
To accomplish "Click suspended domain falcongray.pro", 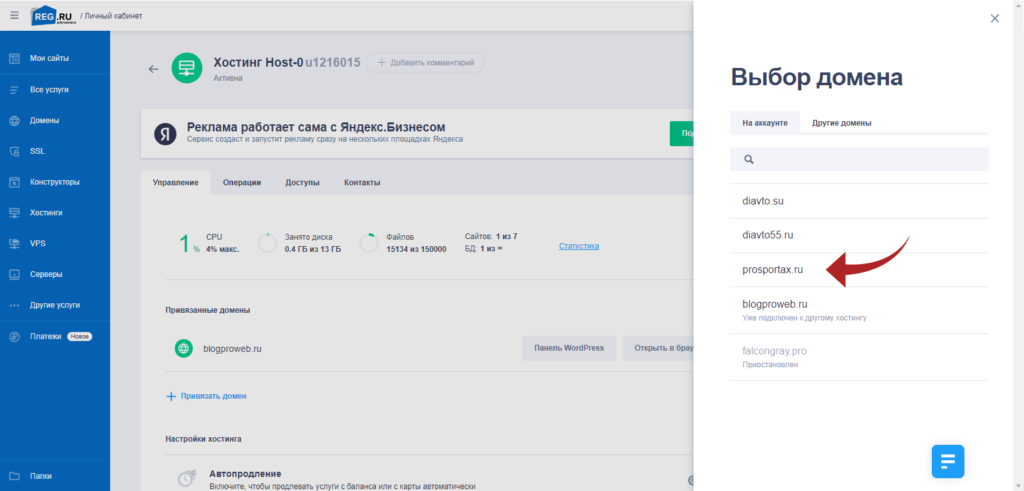I will pos(859,357).
